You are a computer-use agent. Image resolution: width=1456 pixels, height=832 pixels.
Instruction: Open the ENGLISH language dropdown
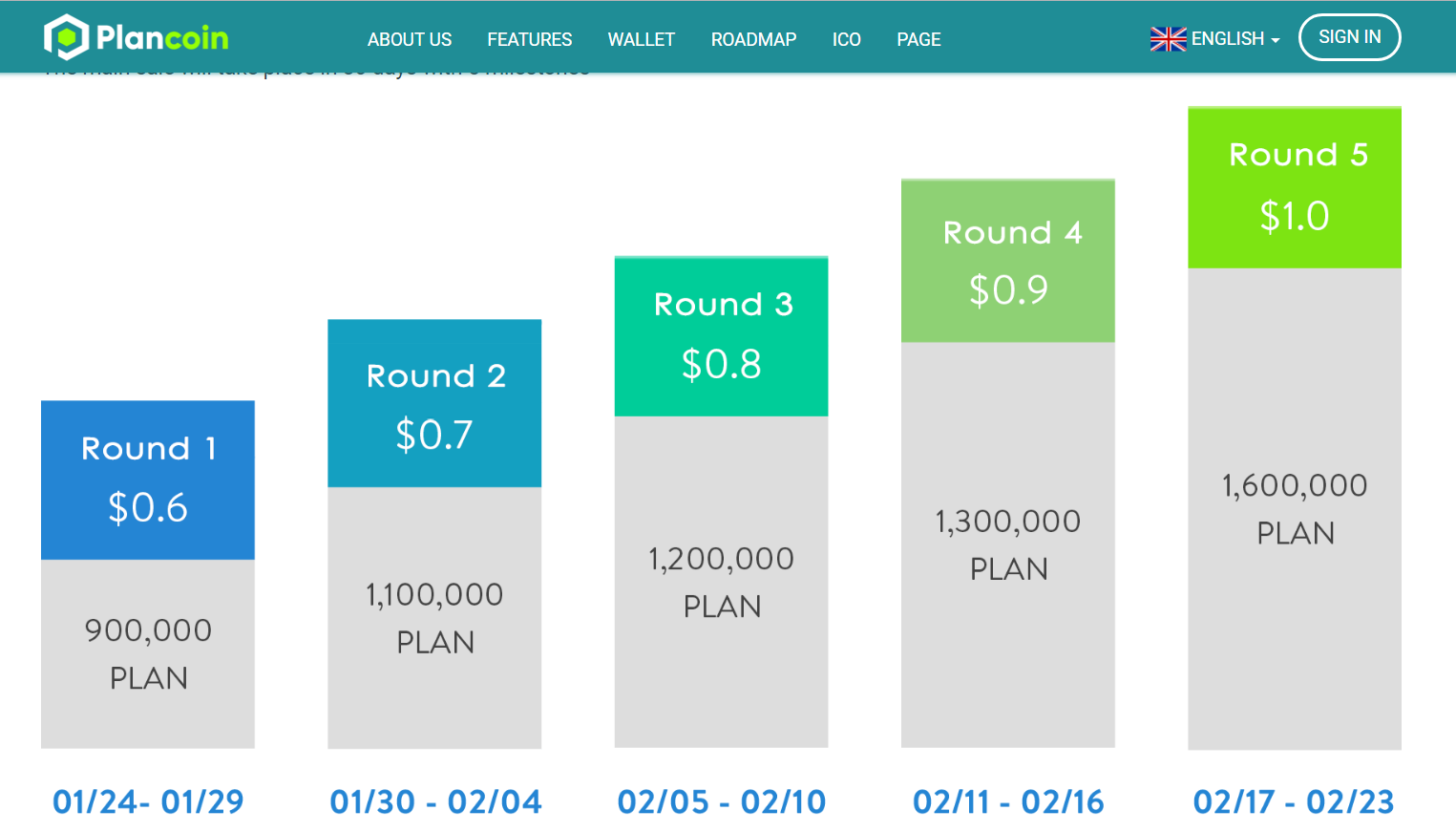point(1214,39)
